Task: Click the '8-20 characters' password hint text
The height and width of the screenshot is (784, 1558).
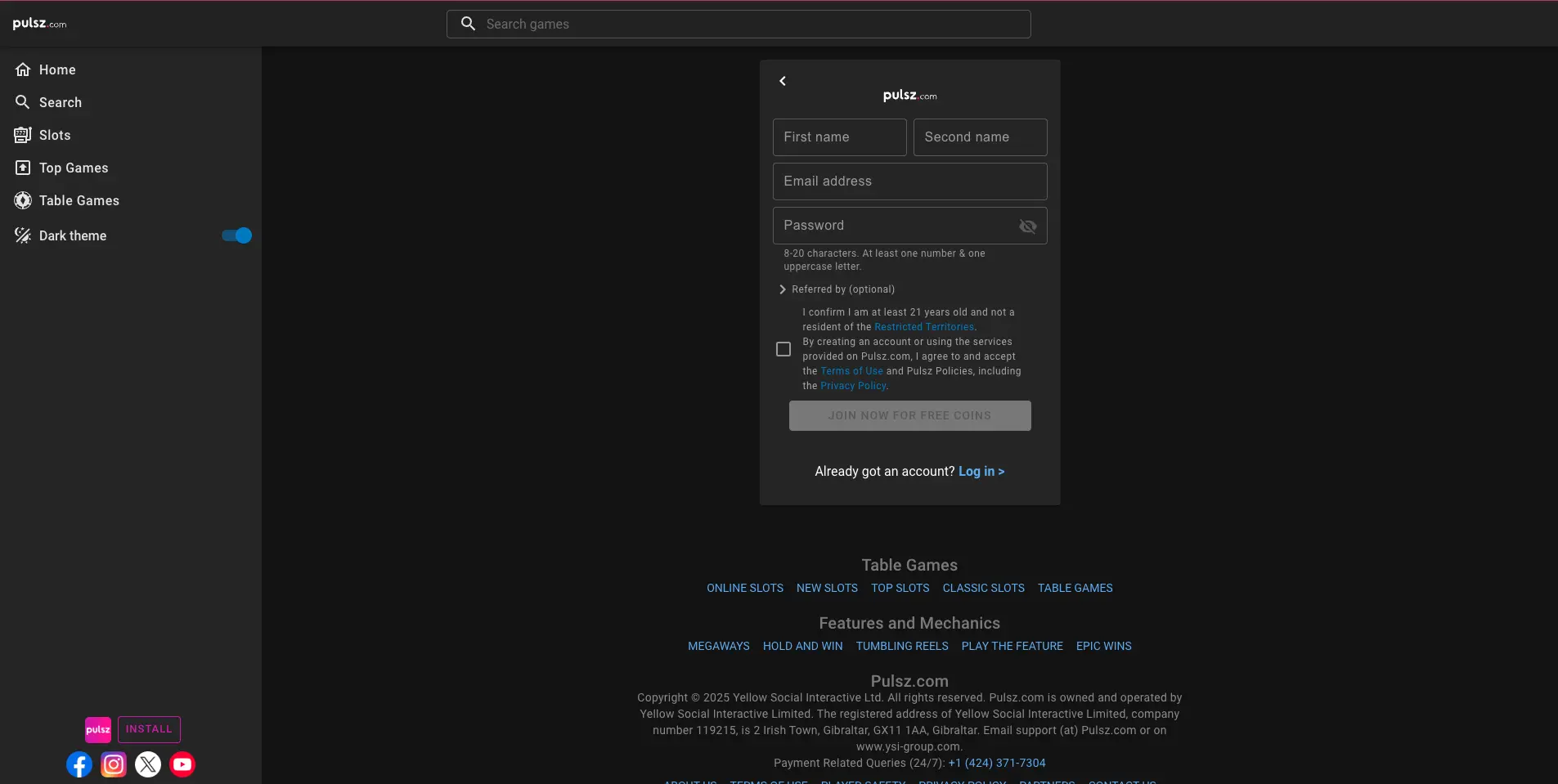Action: tap(884, 260)
